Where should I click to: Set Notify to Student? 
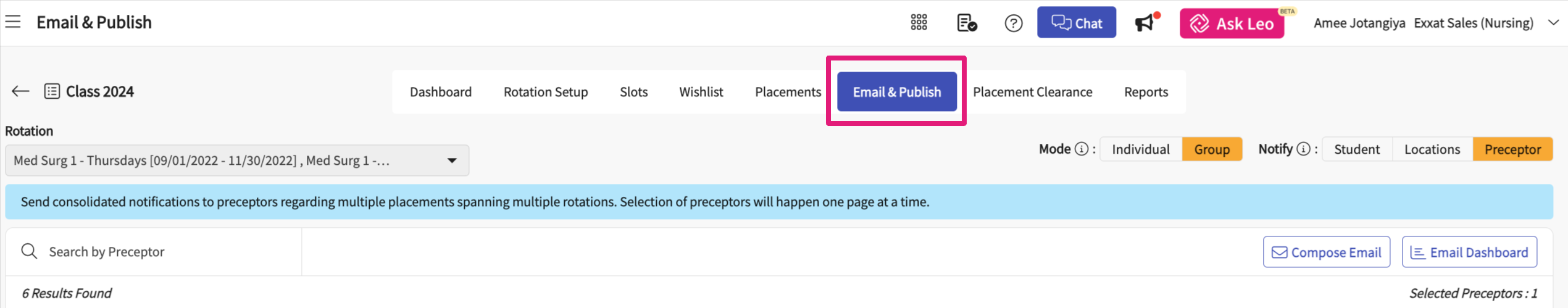(x=1356, y=149)
